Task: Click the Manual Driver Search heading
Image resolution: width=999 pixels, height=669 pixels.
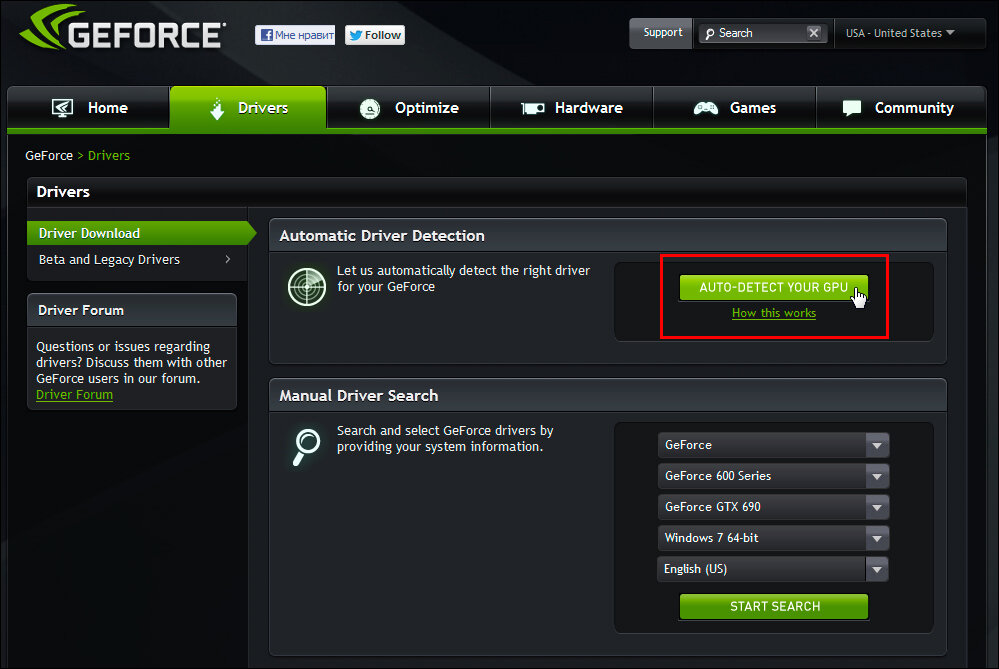Action: 359,396
